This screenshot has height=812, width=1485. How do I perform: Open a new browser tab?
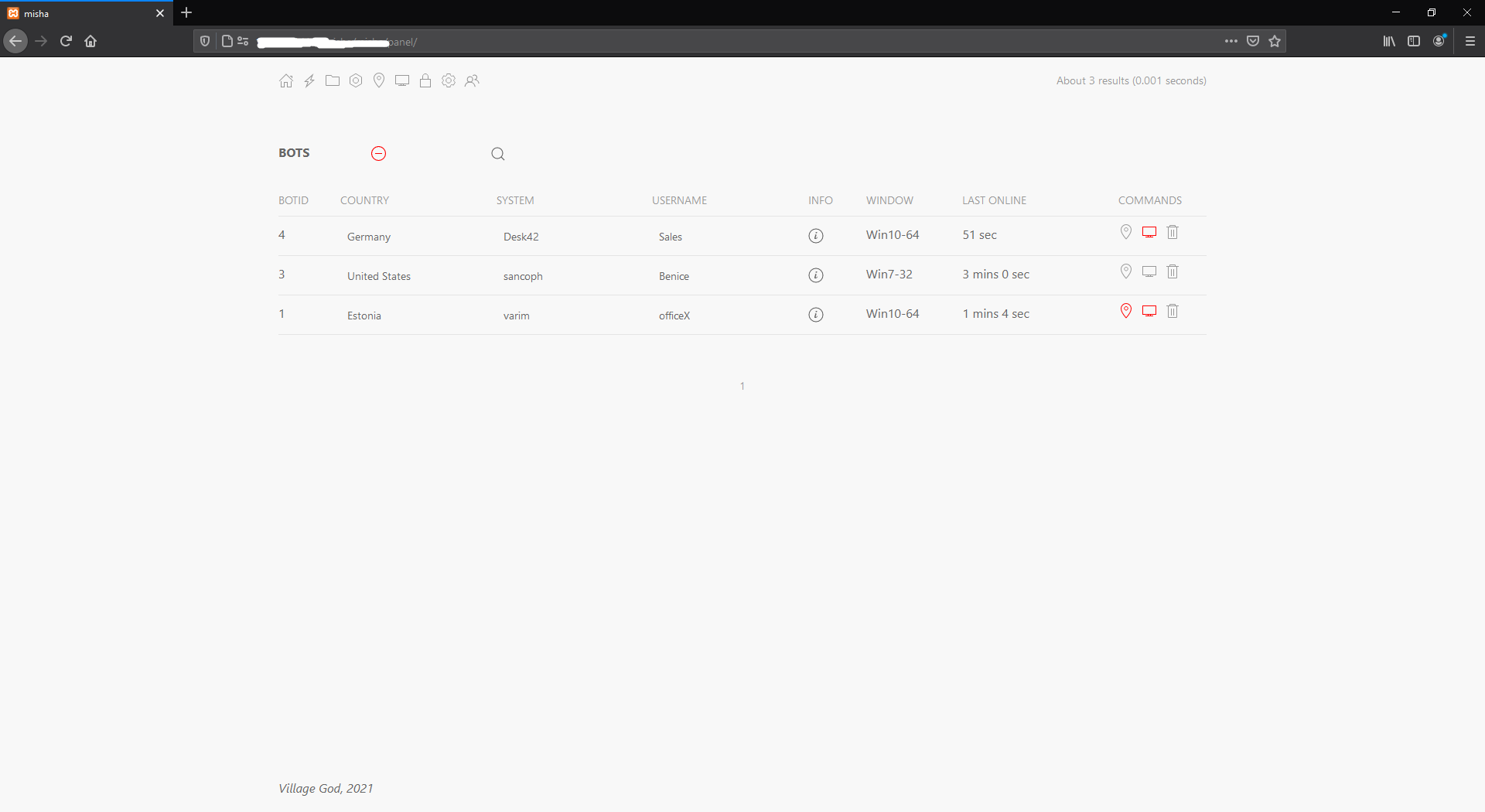(x=186, y=12)
